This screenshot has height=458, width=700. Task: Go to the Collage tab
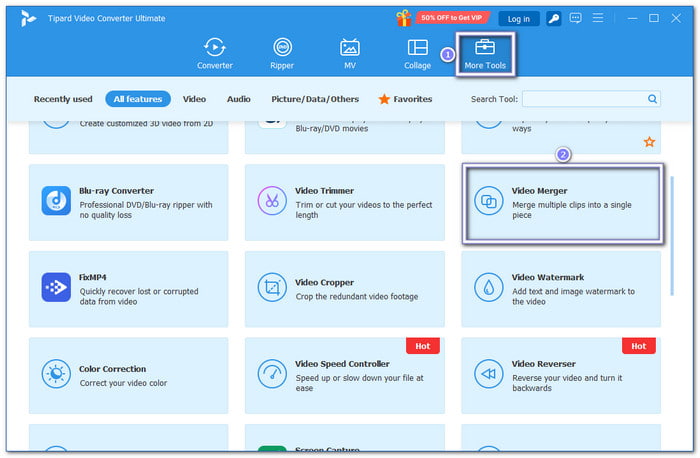coord(417,54)
